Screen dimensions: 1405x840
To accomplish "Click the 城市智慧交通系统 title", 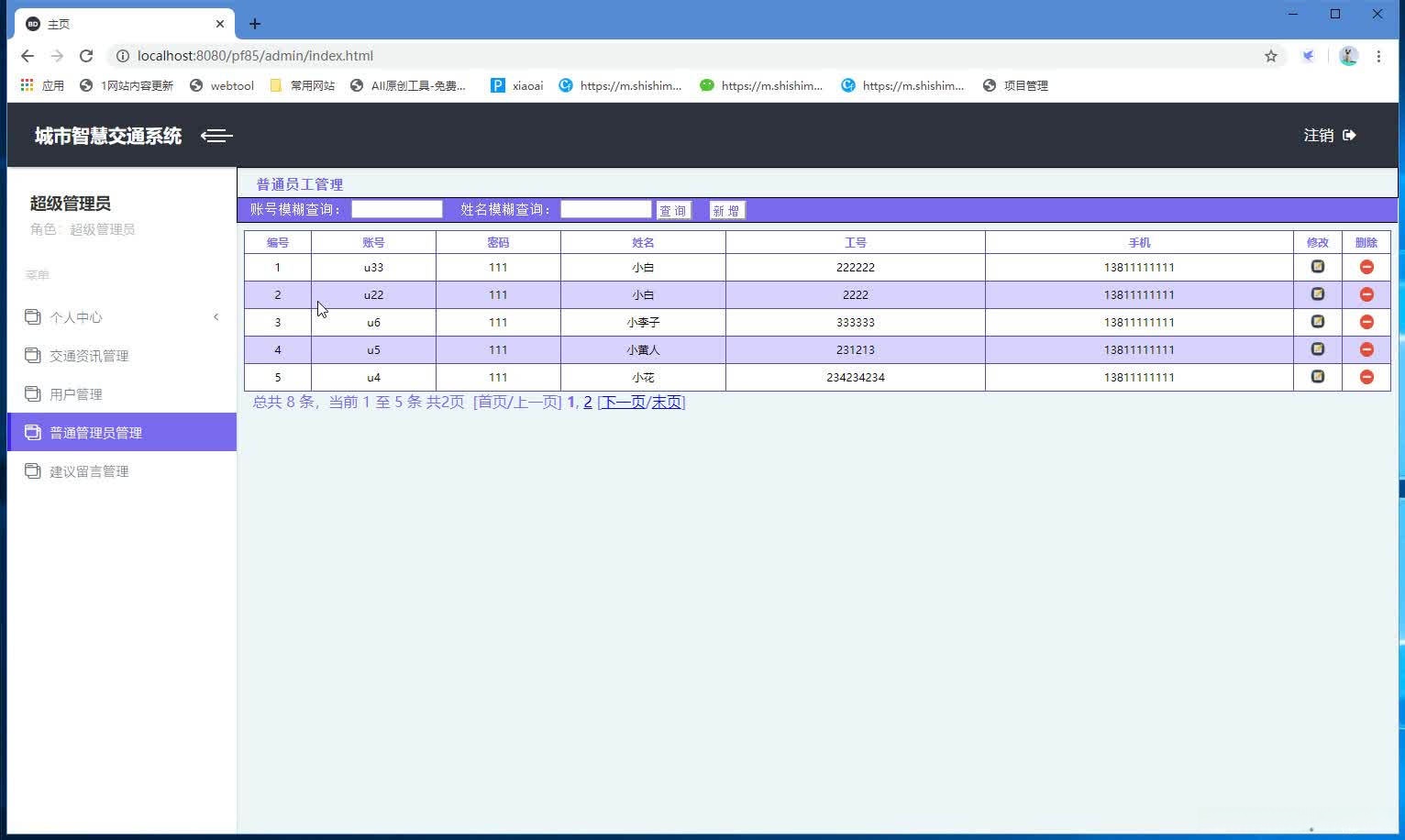I will pyautogui.click(x=108, y=136).
